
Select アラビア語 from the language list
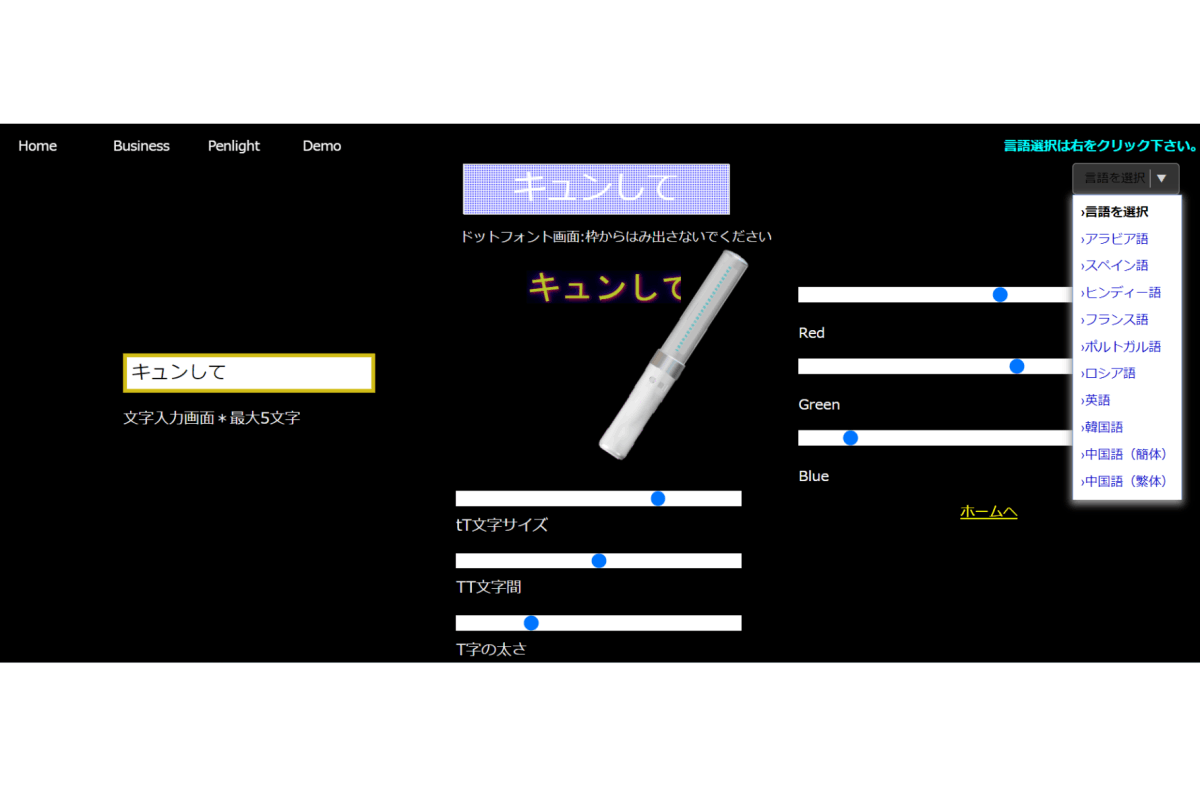pyautogui.click(x=1116, y=239)
